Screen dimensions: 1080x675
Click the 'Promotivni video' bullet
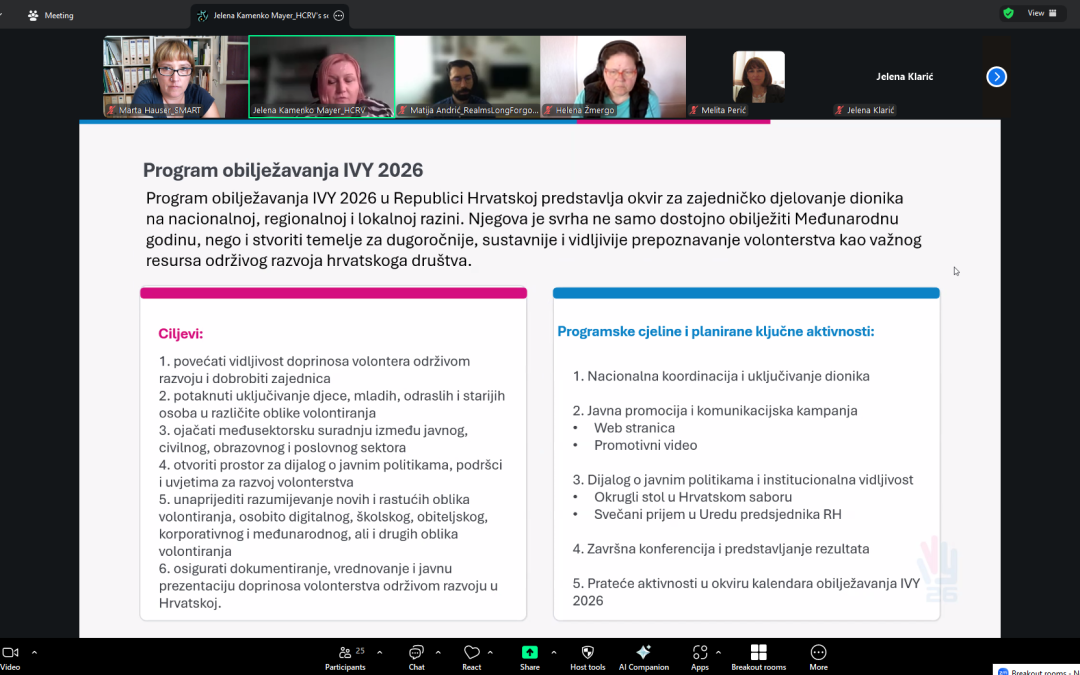click(645, 445)
